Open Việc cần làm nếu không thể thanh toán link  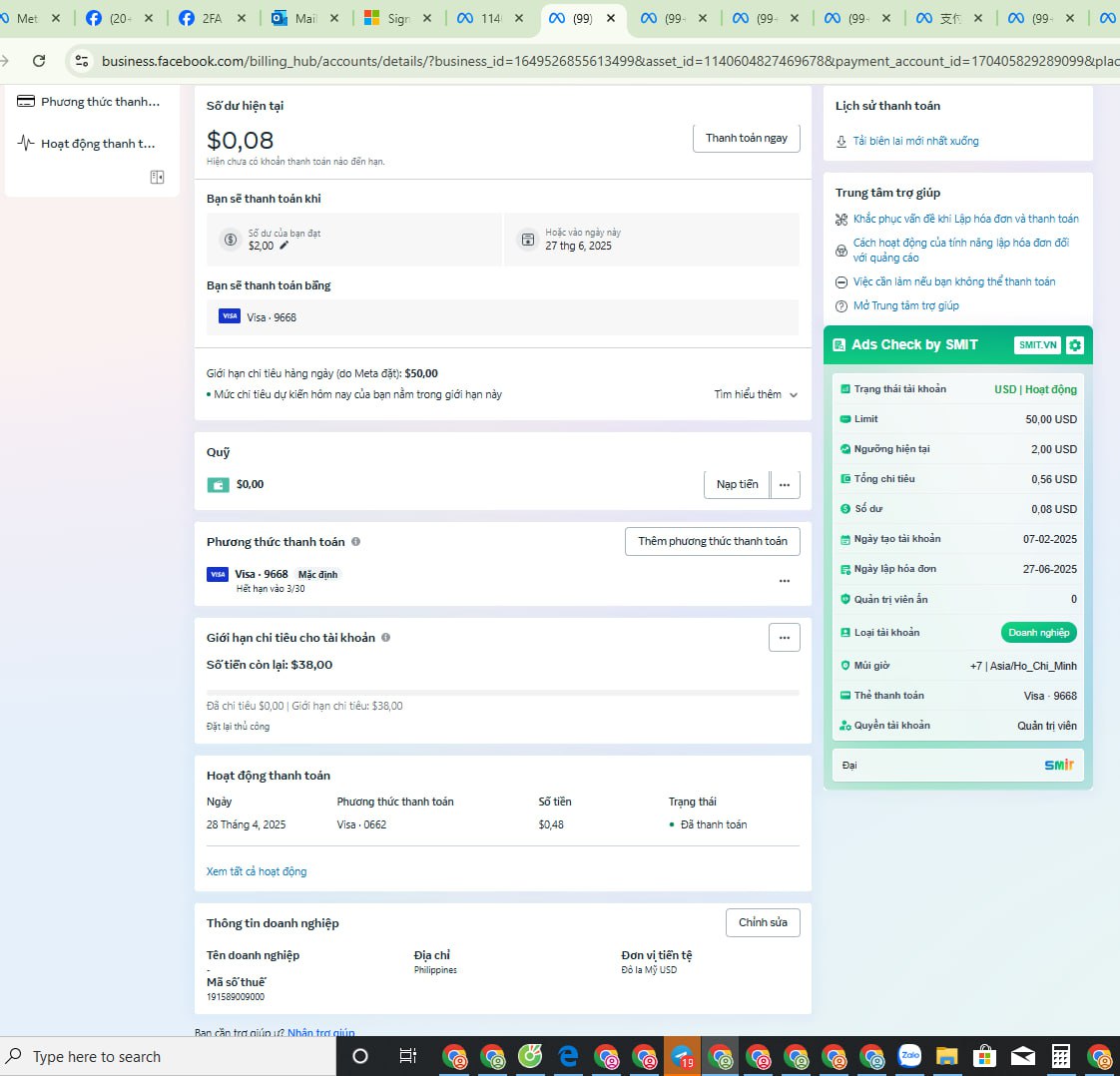953,281
